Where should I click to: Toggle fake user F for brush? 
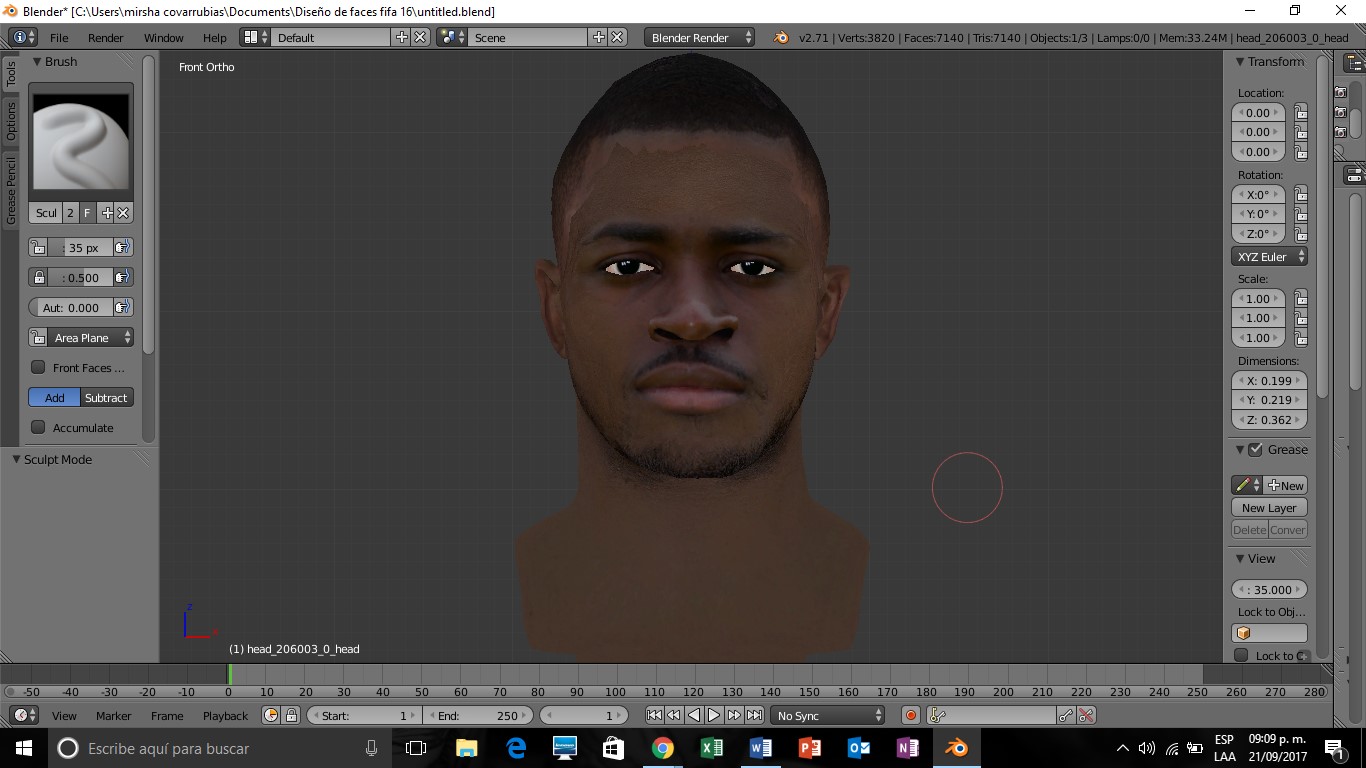tap(87, 213)
